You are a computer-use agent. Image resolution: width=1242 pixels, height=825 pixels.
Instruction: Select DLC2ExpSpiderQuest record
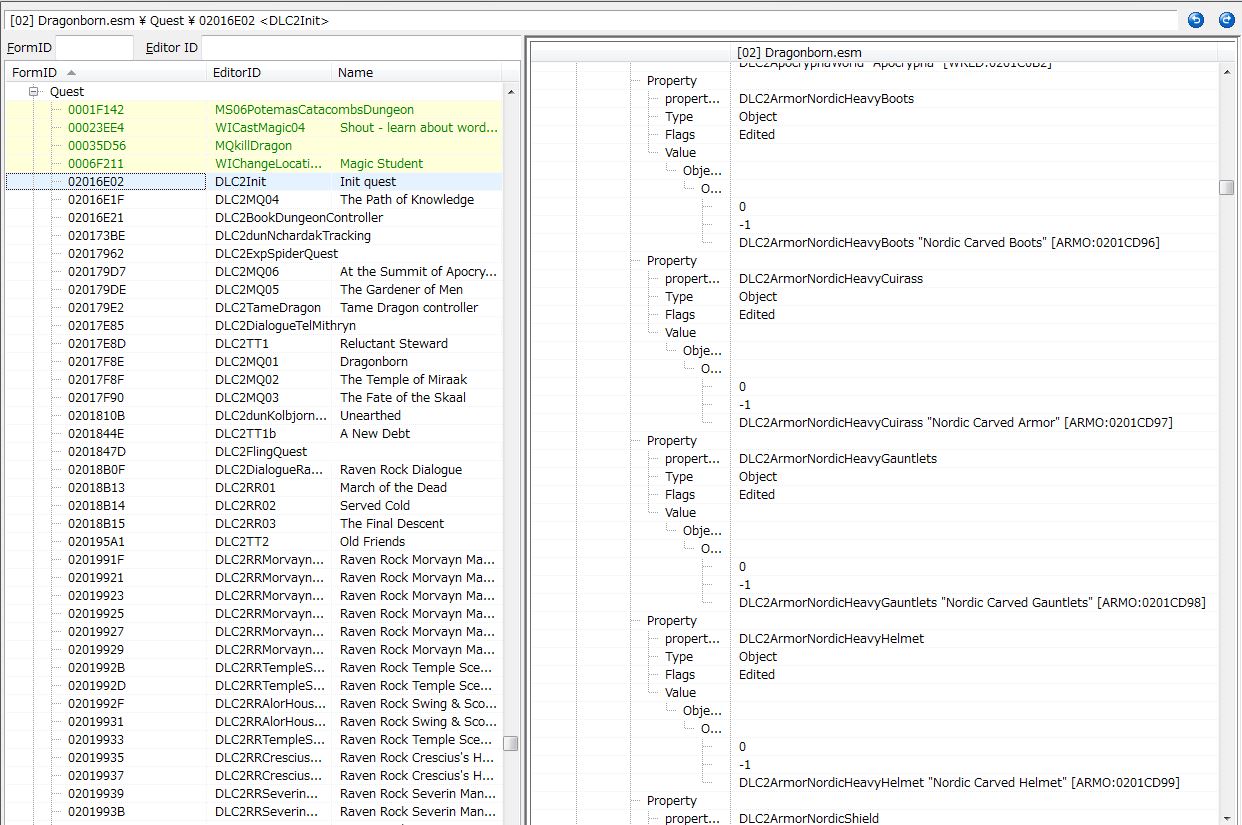point(254,253)
